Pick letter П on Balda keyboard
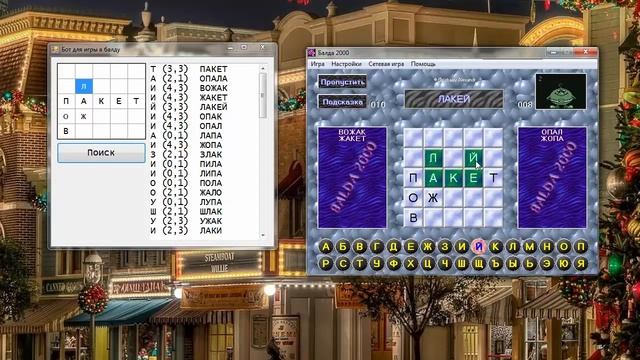The image size is (640, 360). coord(581,247)
